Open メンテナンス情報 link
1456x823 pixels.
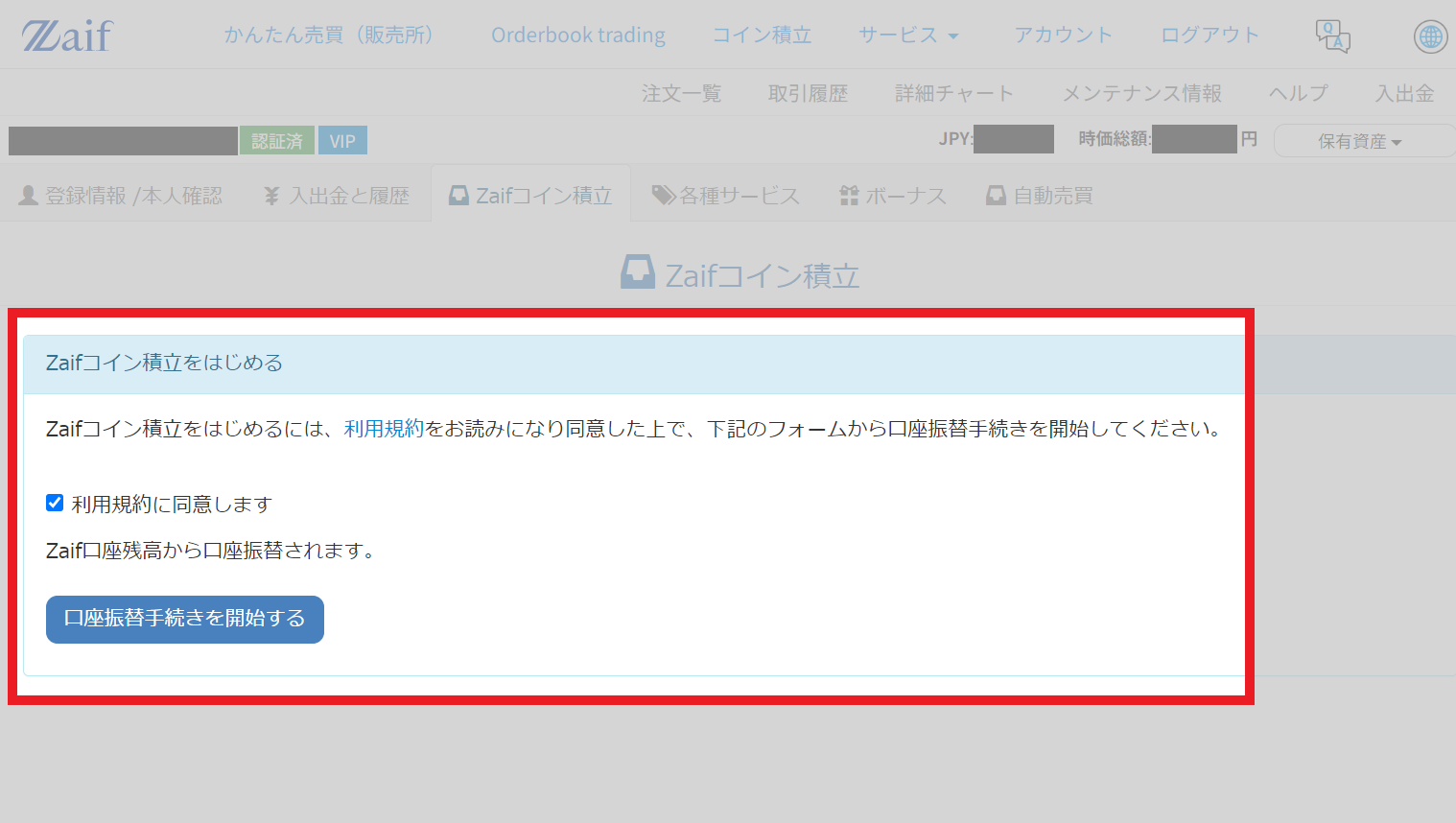[1141, 93]
